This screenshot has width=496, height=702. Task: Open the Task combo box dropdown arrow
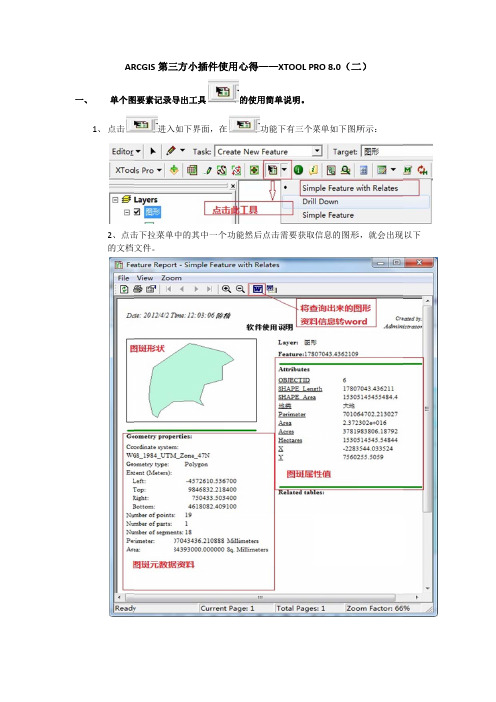pyautogui.click(x=317, y=151)
